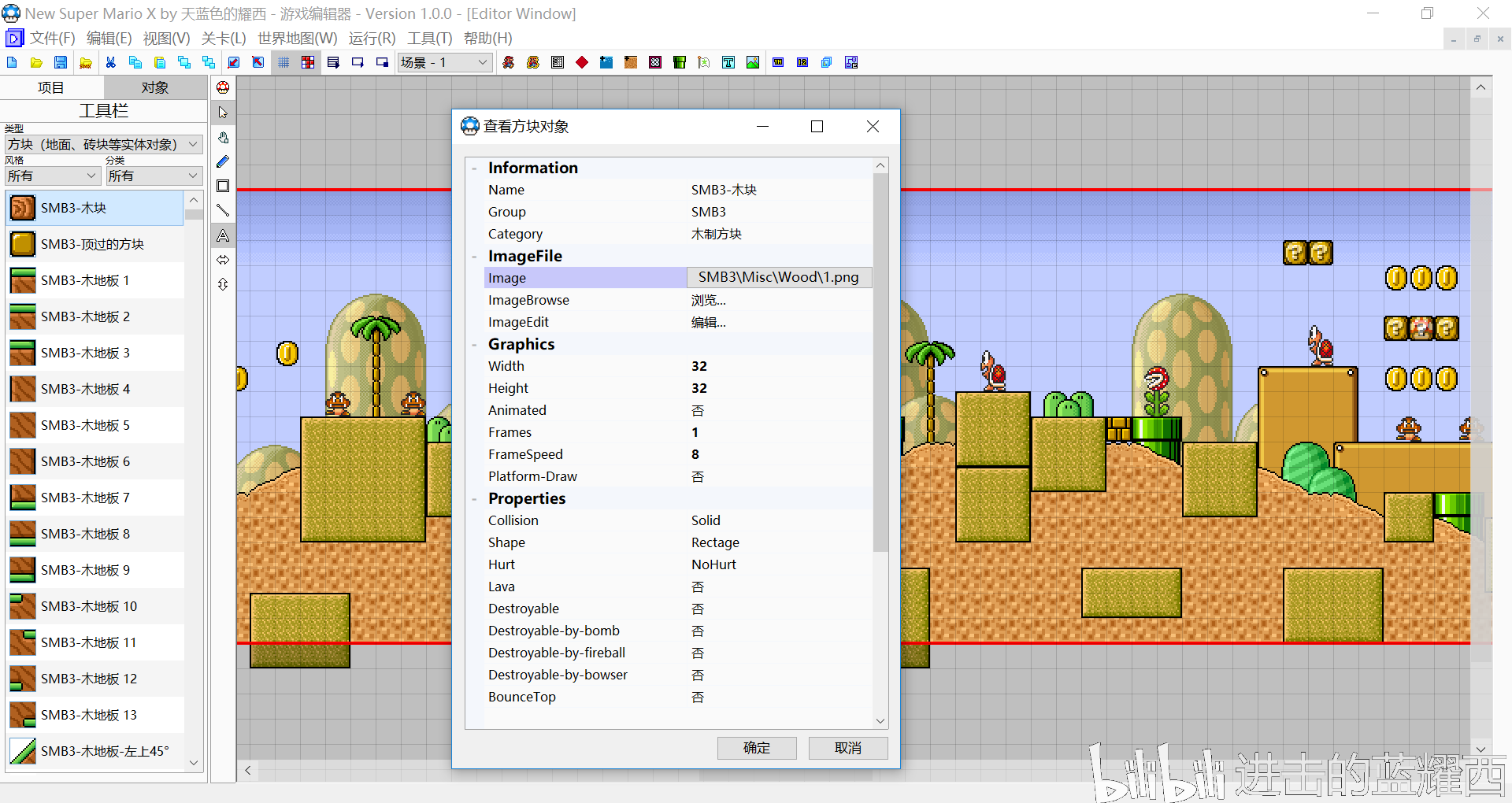Click 浏览... next to ImageBrowse
Viewport: 1512px width, 803px height.
(708, 300)
